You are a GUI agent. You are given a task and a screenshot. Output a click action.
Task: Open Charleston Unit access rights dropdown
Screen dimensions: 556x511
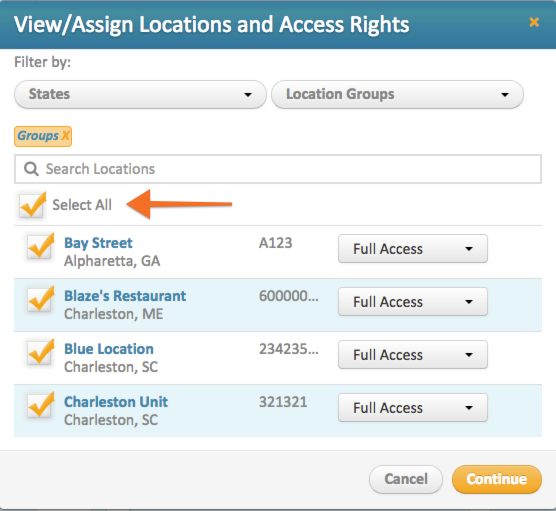tap(413, 407)
